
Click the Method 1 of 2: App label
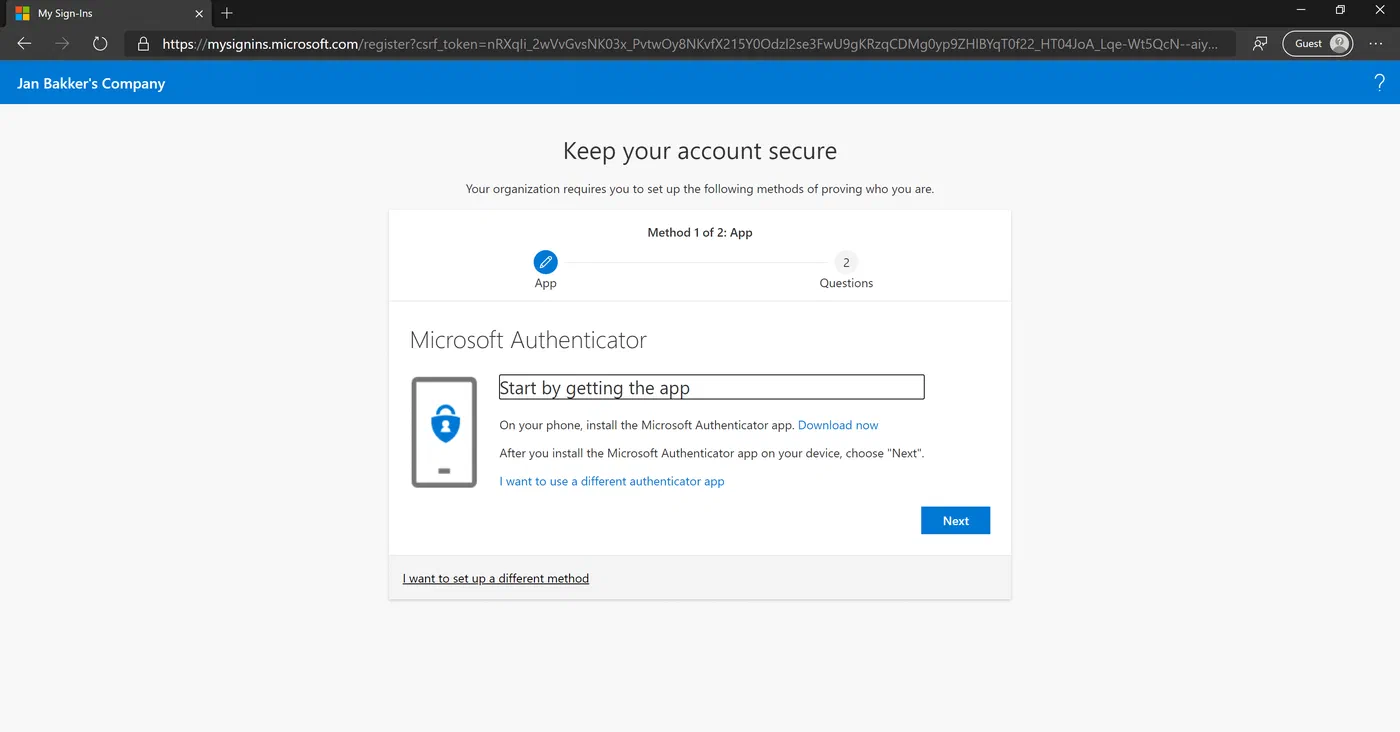pyautogui.click(x=700, y=232)
